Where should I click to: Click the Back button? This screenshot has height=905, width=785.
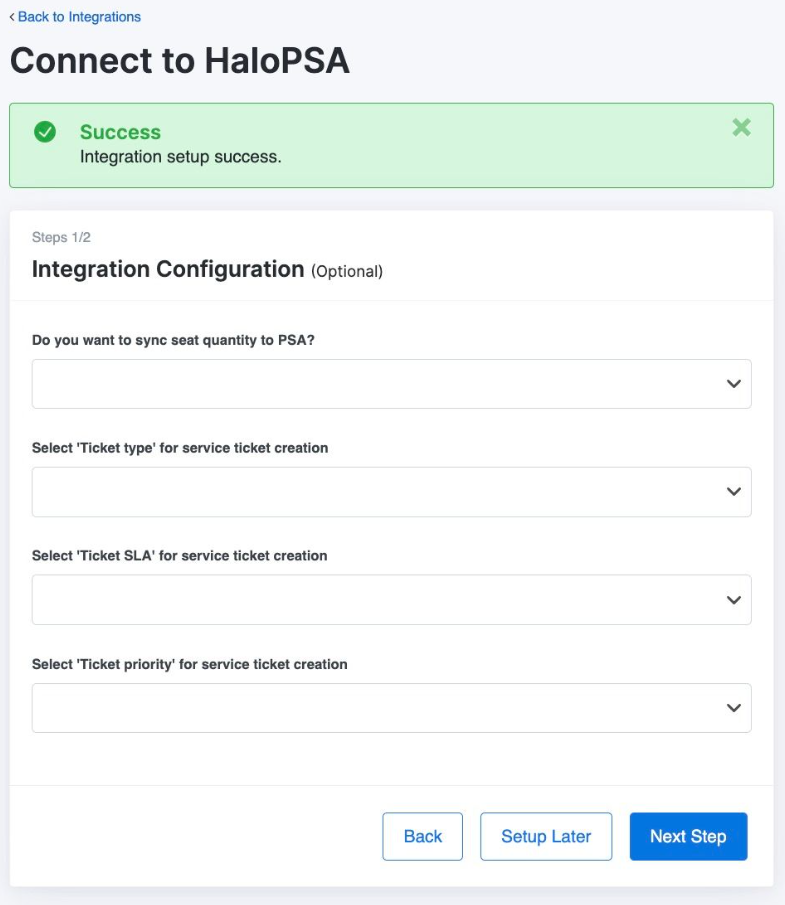tap(423, 836)
